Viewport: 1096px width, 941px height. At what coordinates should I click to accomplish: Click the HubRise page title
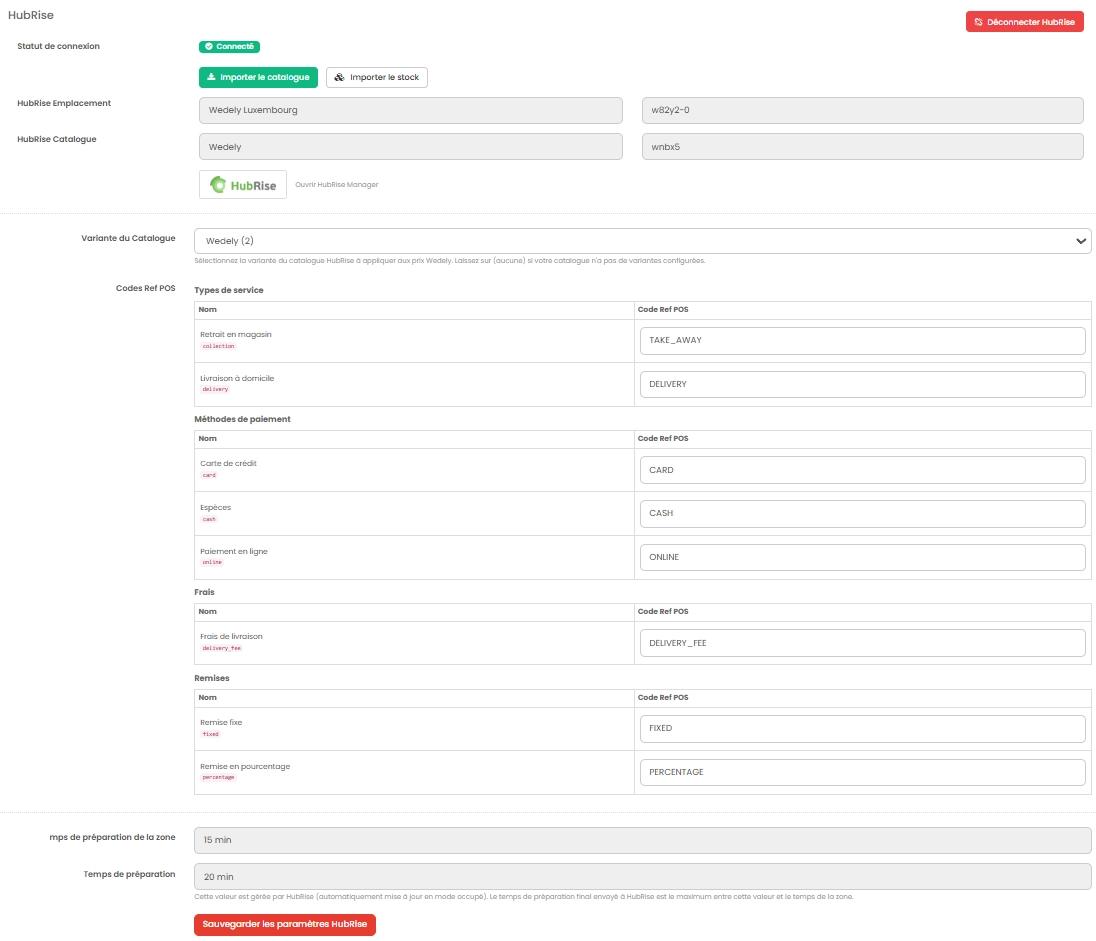point(31,15)
